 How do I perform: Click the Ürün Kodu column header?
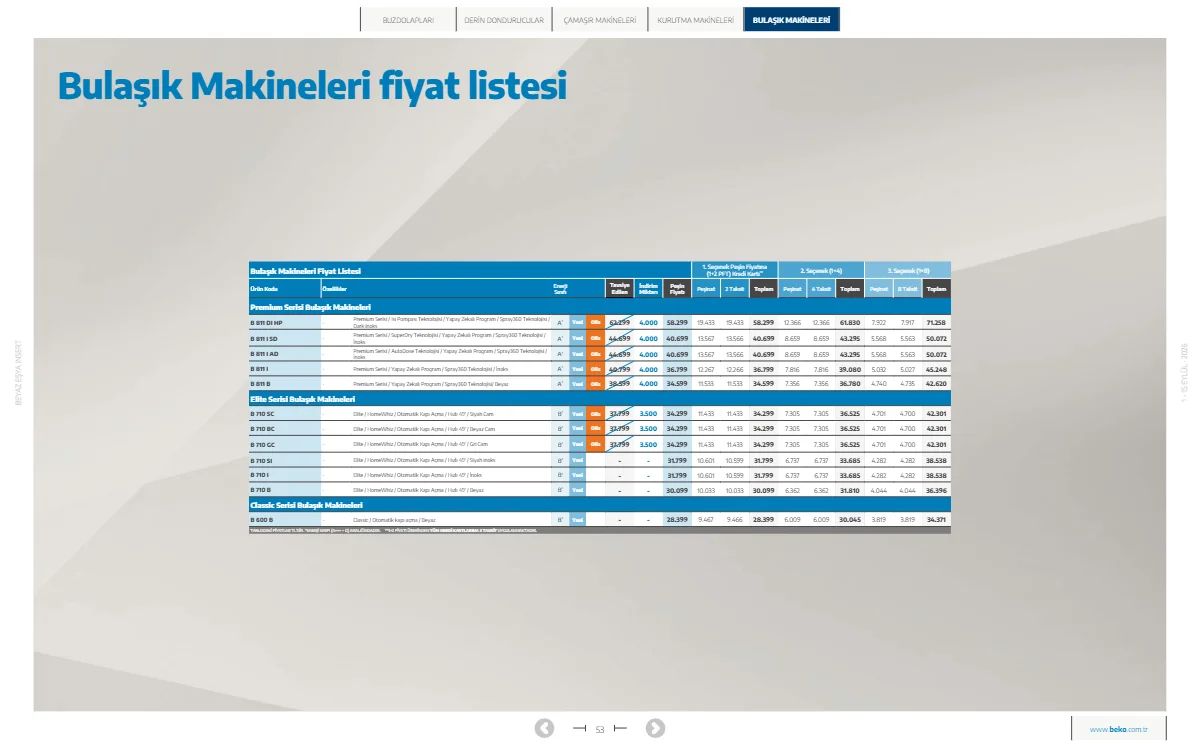(263, 288)
